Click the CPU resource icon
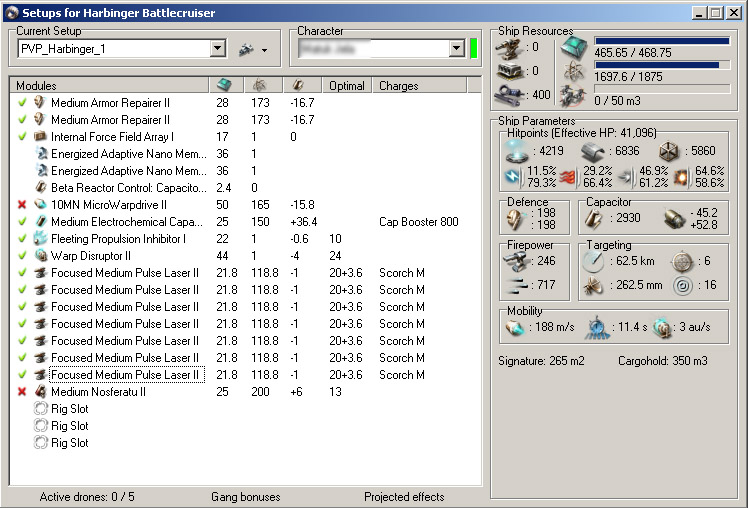Image resolution: width=748 pixels, height=508 pixels. click(x=574, y=48)
